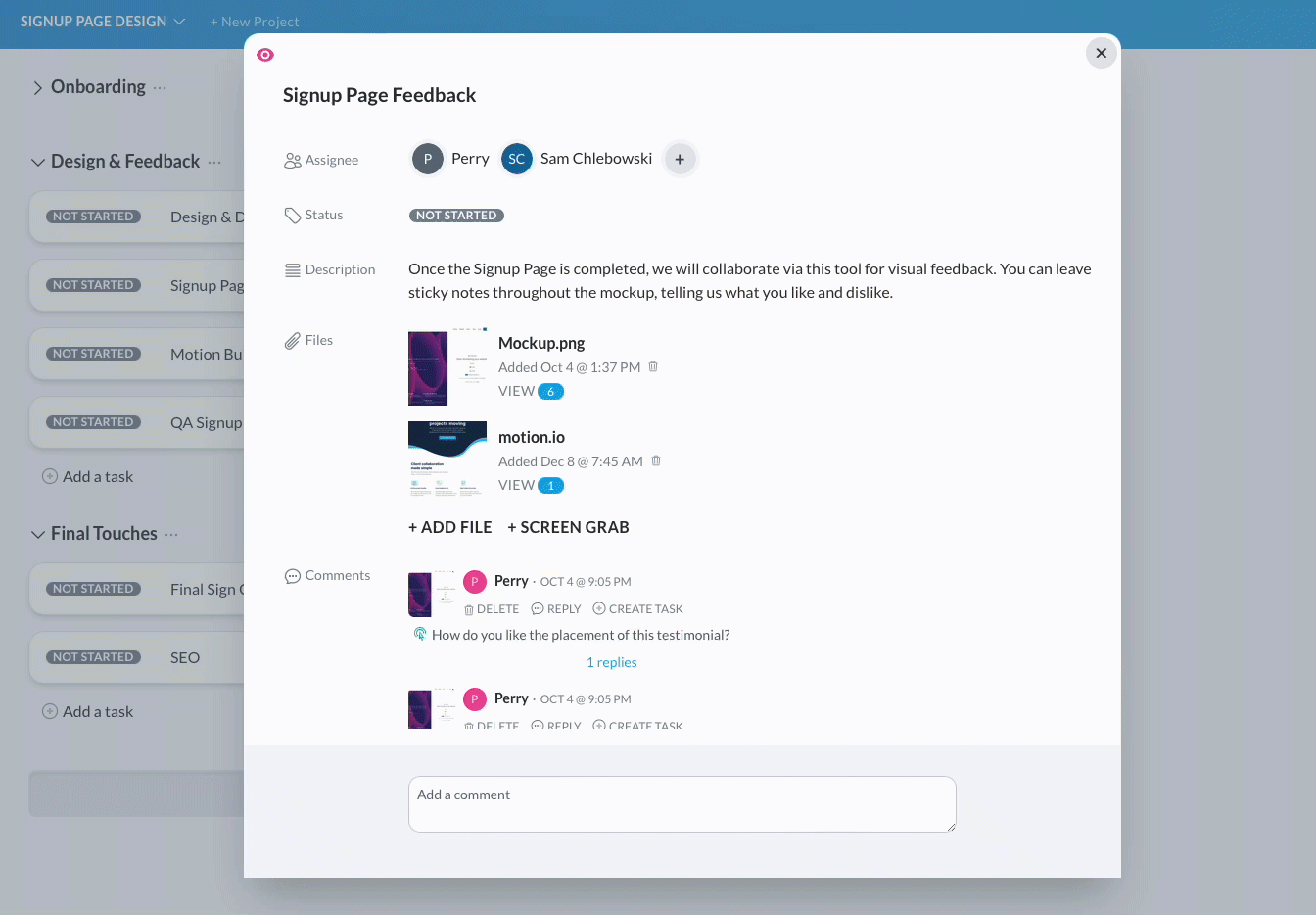Delete Mockup.png using its trash icon
The image size is (1316, 915).
653,367
